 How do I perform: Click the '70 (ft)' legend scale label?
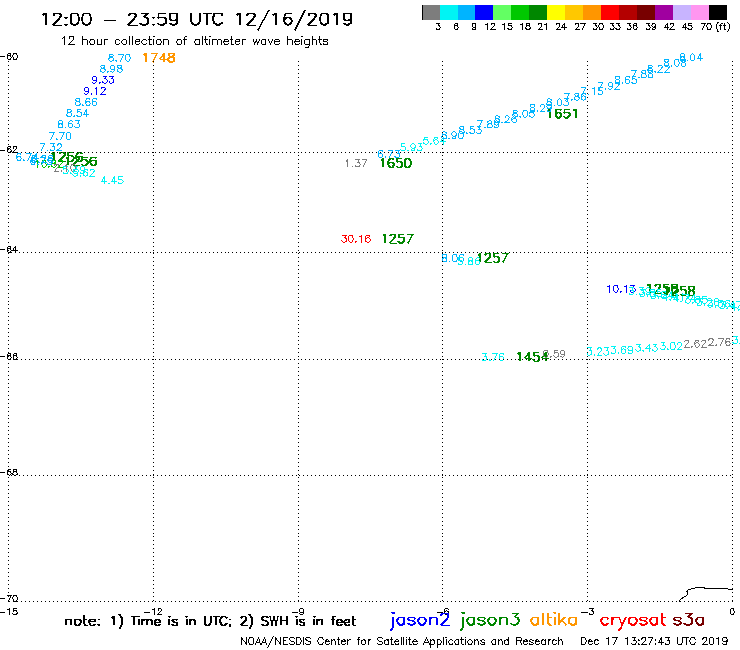[715, 27]
